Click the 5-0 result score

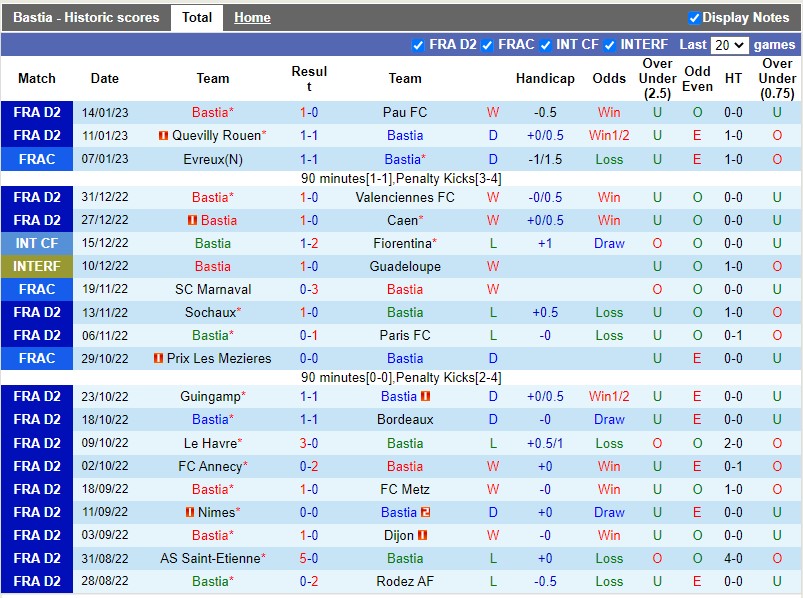(x=309, y=559)
